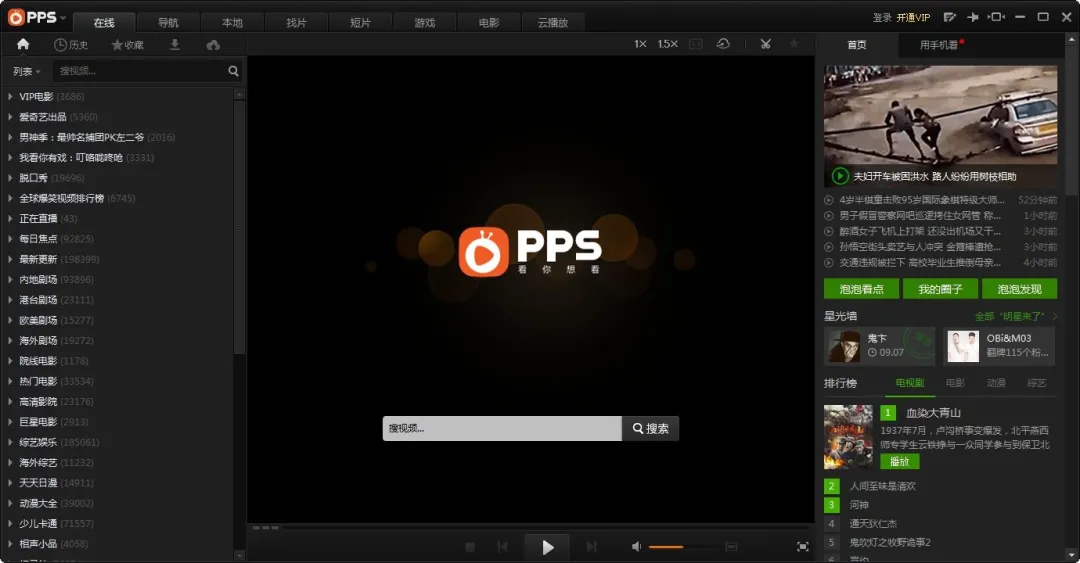The image size is (1080, 563).
Task: Play the featured news video icon
Action: 840,176
